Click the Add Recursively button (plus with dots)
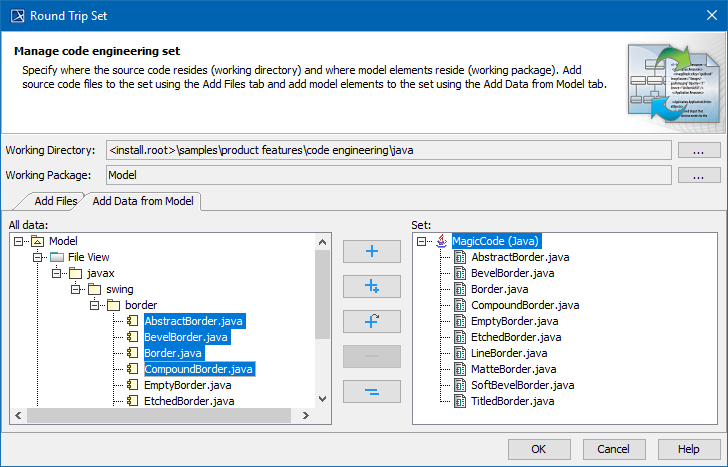Viewport: 728px width, 467px height. (371, 286)
